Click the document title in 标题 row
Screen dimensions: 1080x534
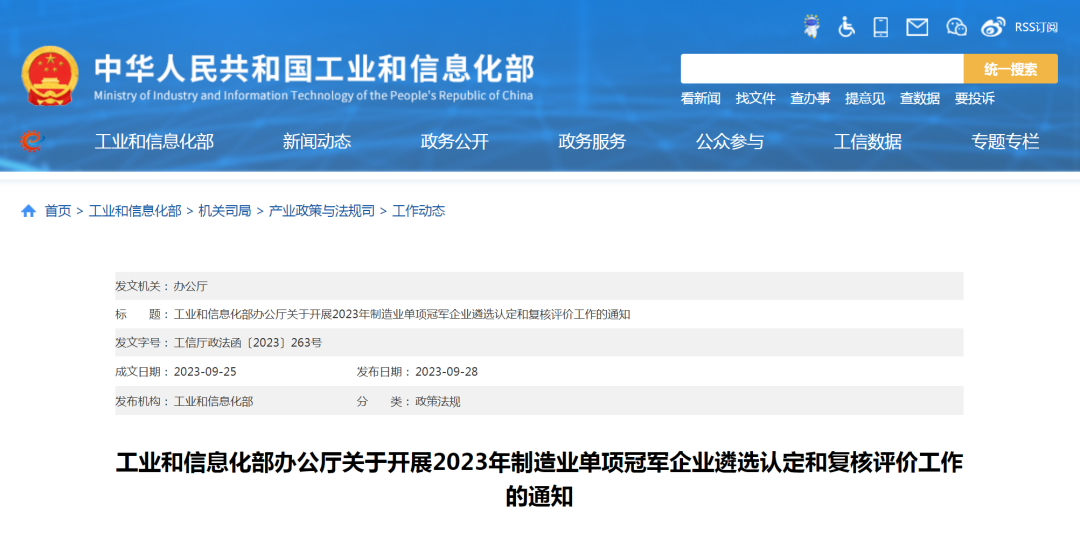[402, 315]
